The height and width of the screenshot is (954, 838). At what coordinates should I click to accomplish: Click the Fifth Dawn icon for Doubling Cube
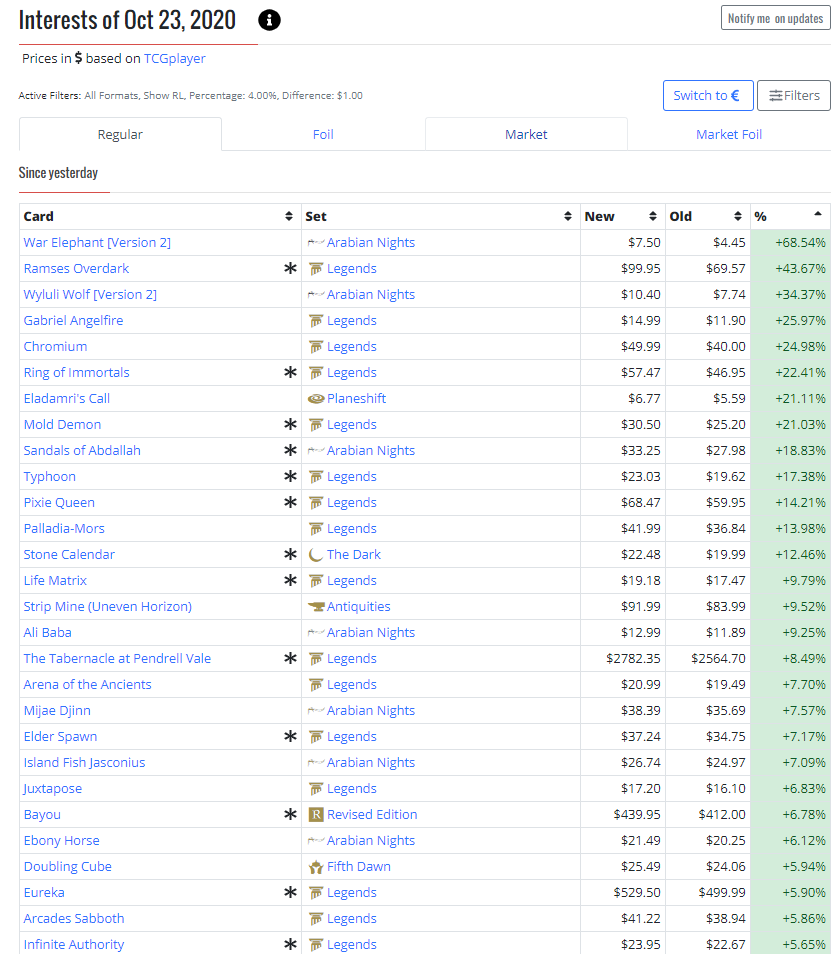click(x=316, y=867)
